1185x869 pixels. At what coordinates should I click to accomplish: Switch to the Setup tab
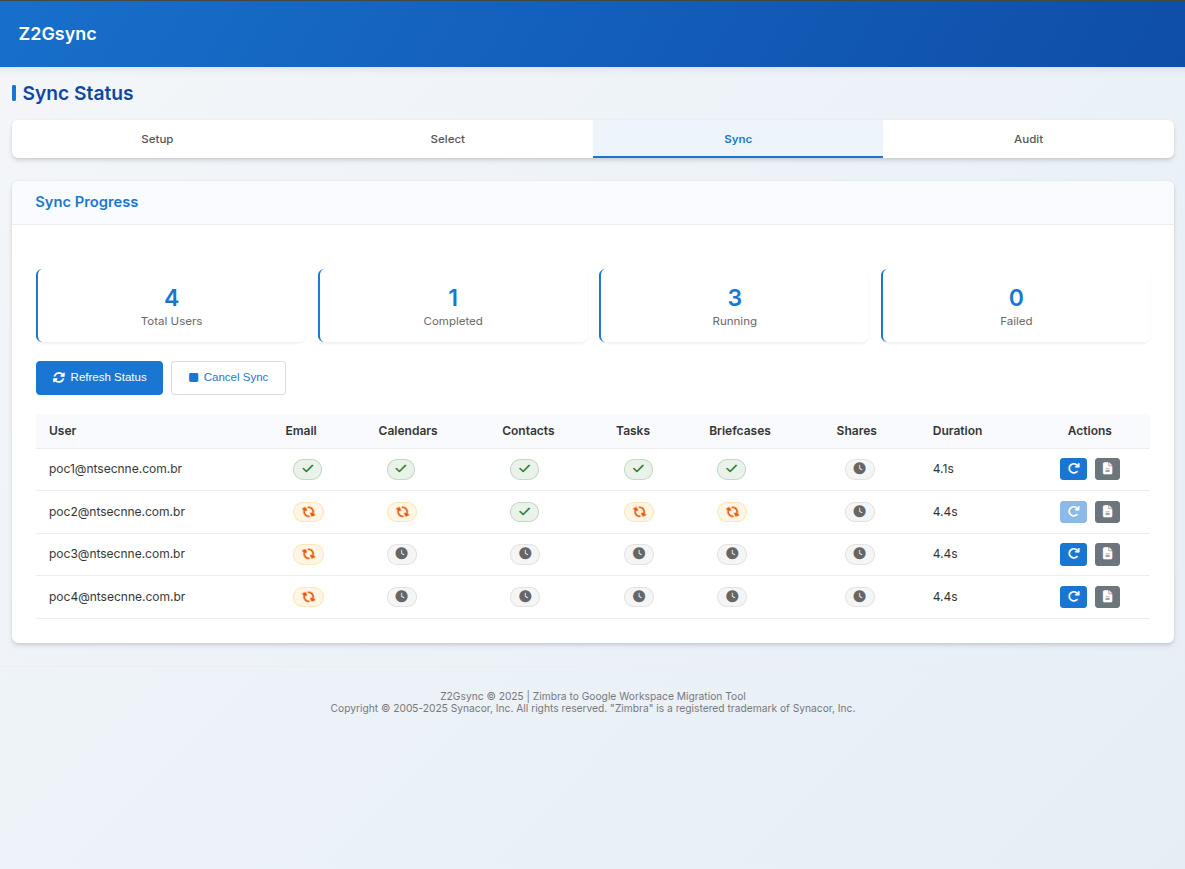(x=157, y=139)
